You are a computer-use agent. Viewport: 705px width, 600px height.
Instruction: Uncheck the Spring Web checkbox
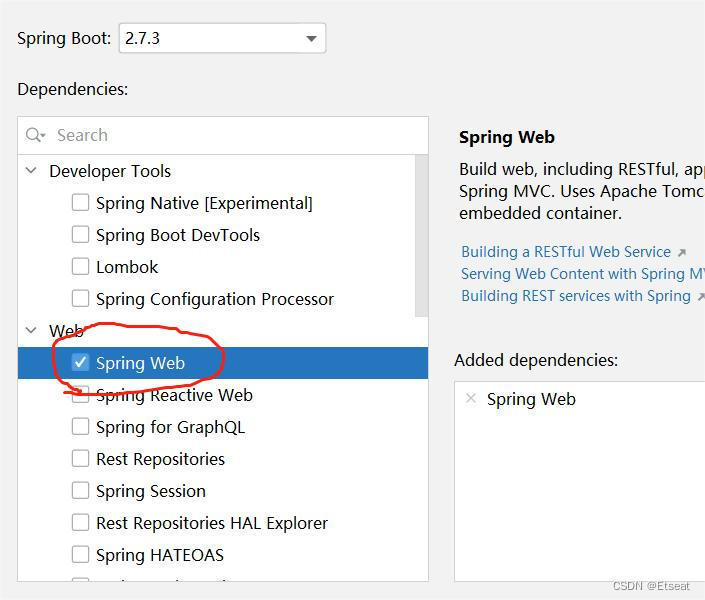(x=80, y=363)
